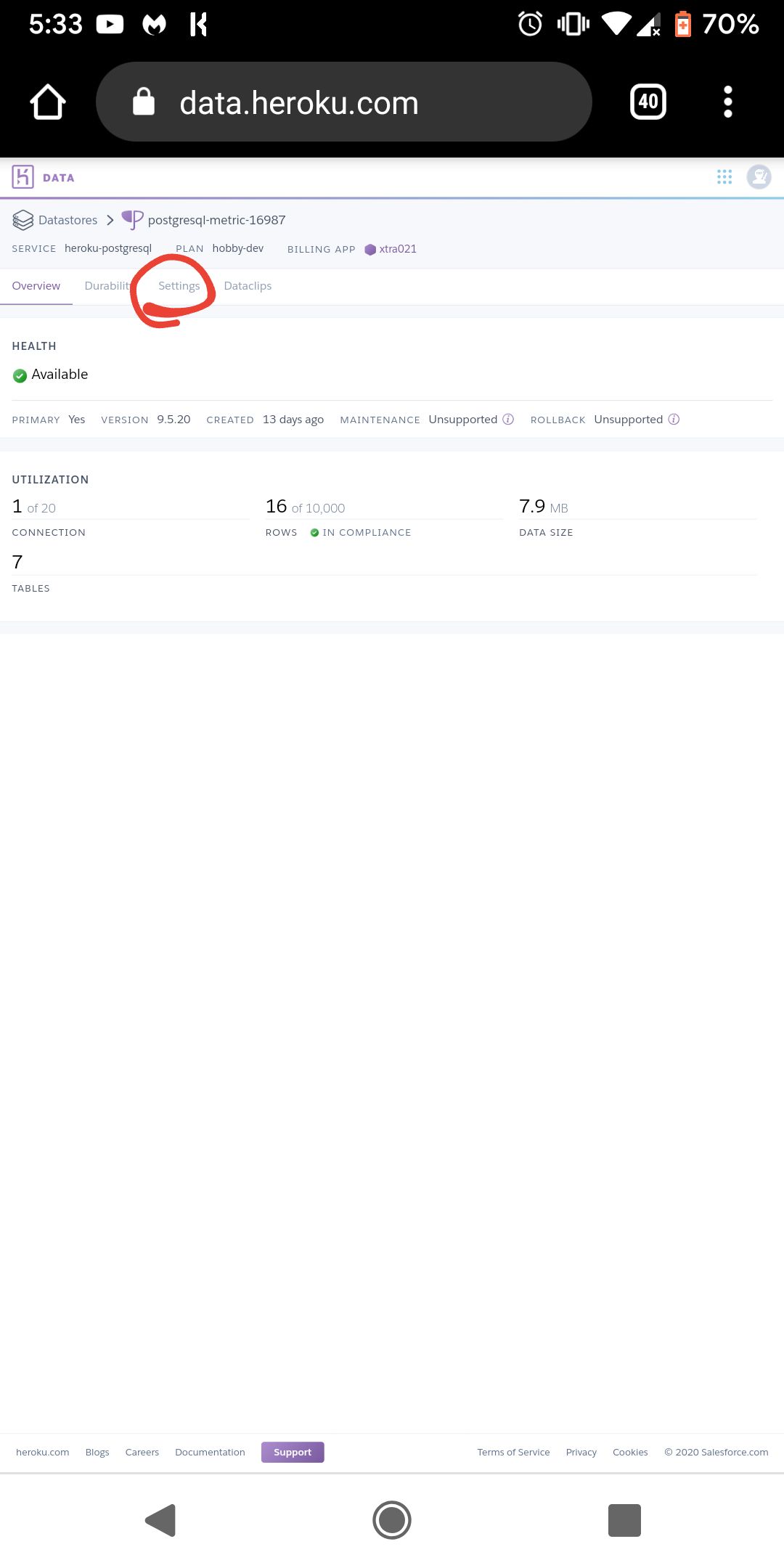Viewport: 784px width, 1568px height.
Task: Open the apps grid launcher icon
Action: pyautogui.click(x=724, y=177)
